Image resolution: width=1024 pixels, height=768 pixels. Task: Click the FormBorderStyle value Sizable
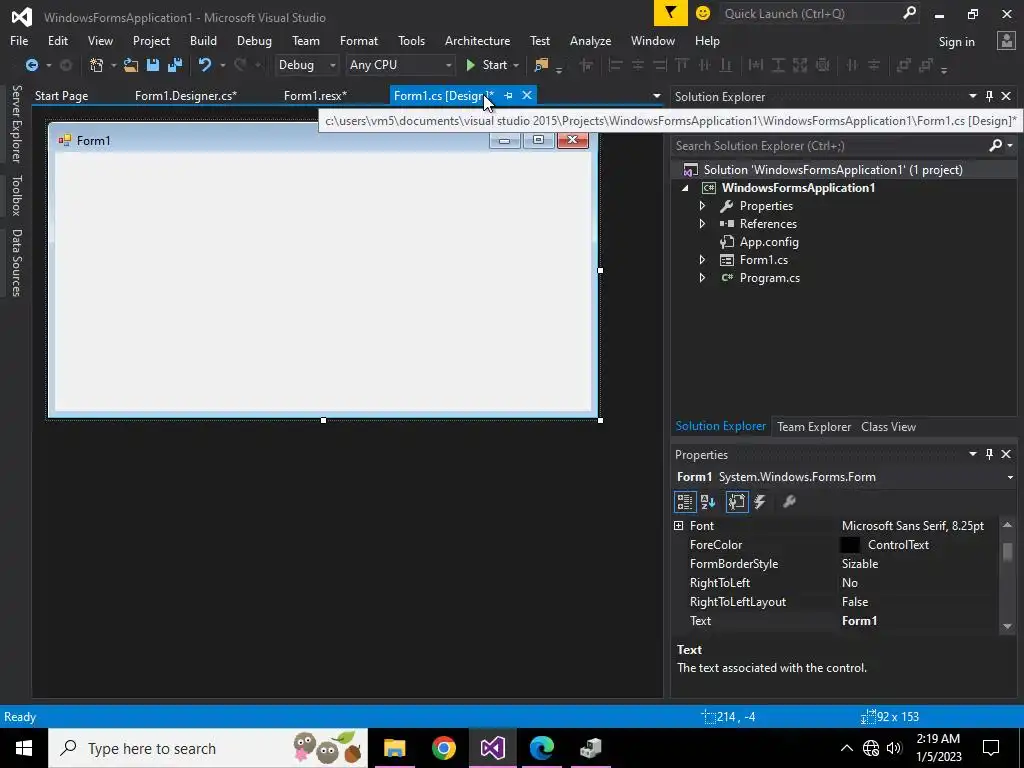859,564
